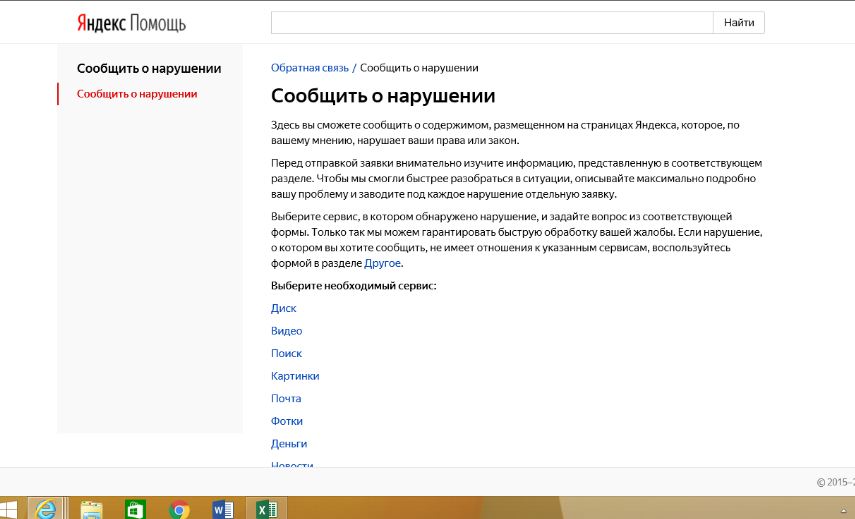
Task: Launch Windows Store from taskbar
Action: point(135,509)
